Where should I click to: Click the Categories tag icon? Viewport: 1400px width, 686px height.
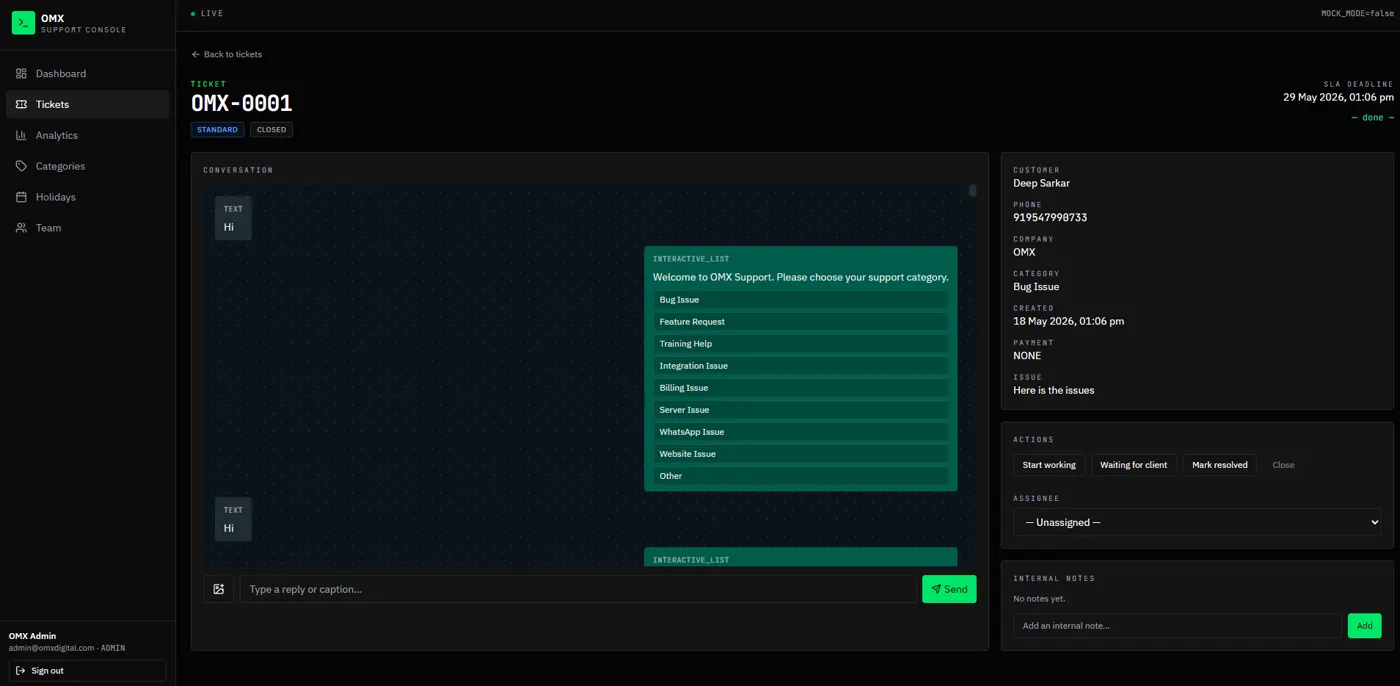(21, 167)
